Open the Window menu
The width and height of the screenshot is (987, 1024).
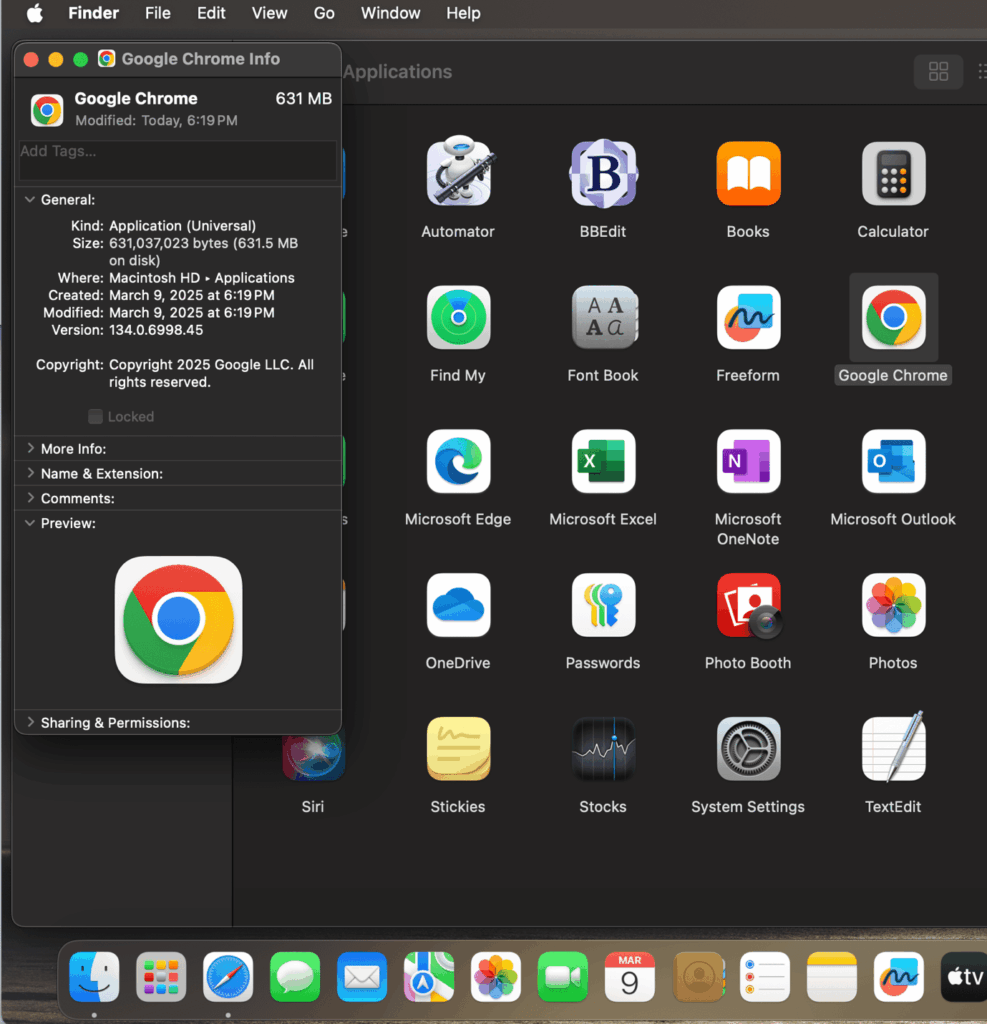[x=390, y=13]
